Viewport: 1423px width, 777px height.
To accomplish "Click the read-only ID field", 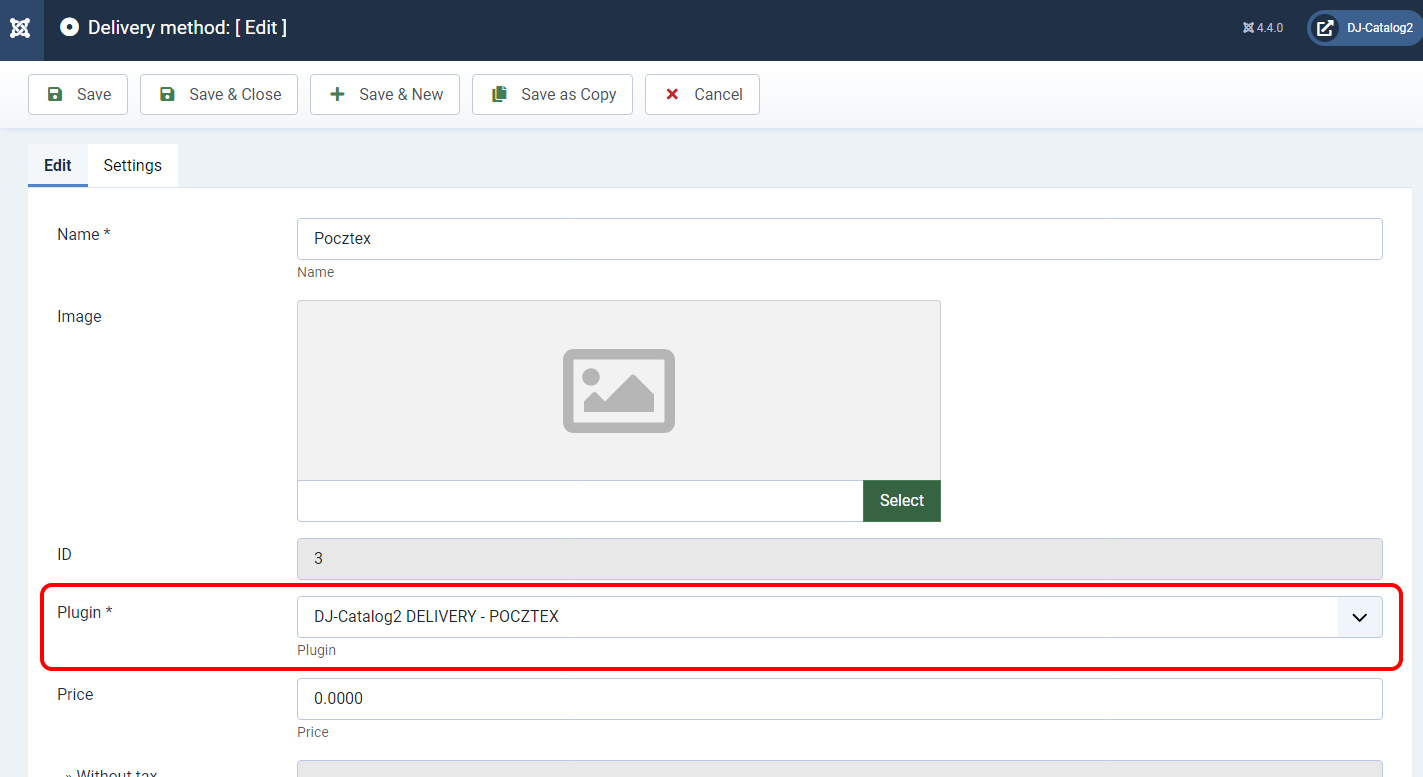I will point(840,559).
